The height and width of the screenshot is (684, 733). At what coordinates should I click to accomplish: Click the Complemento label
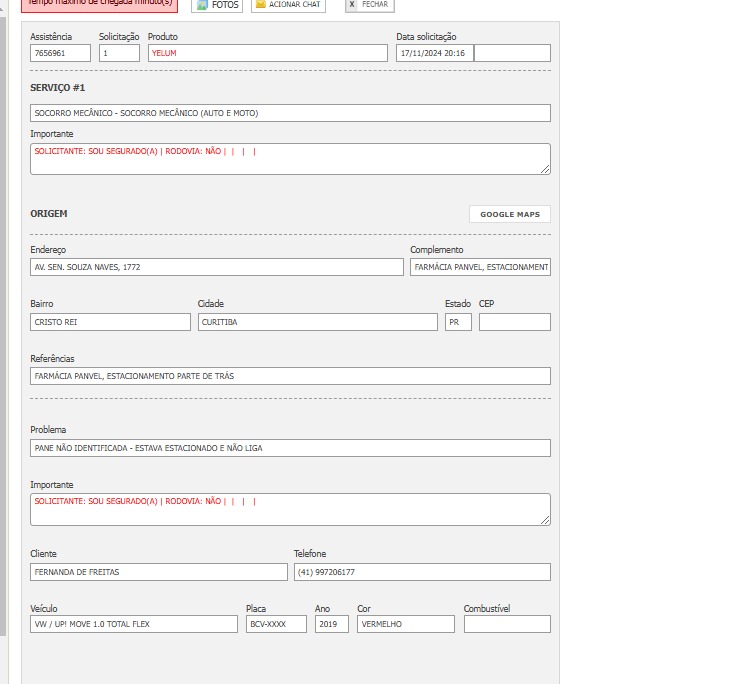coord(437,250)
